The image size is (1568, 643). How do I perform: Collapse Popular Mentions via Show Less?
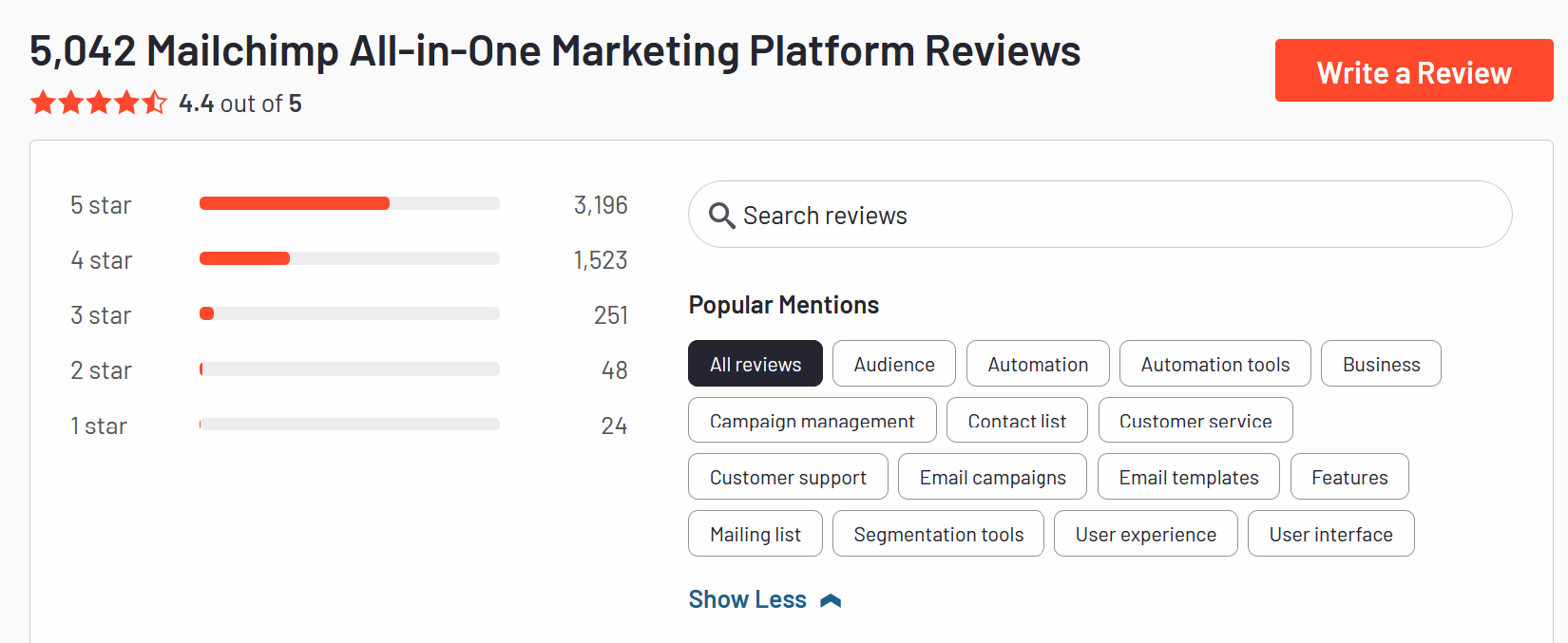(747, 598)
